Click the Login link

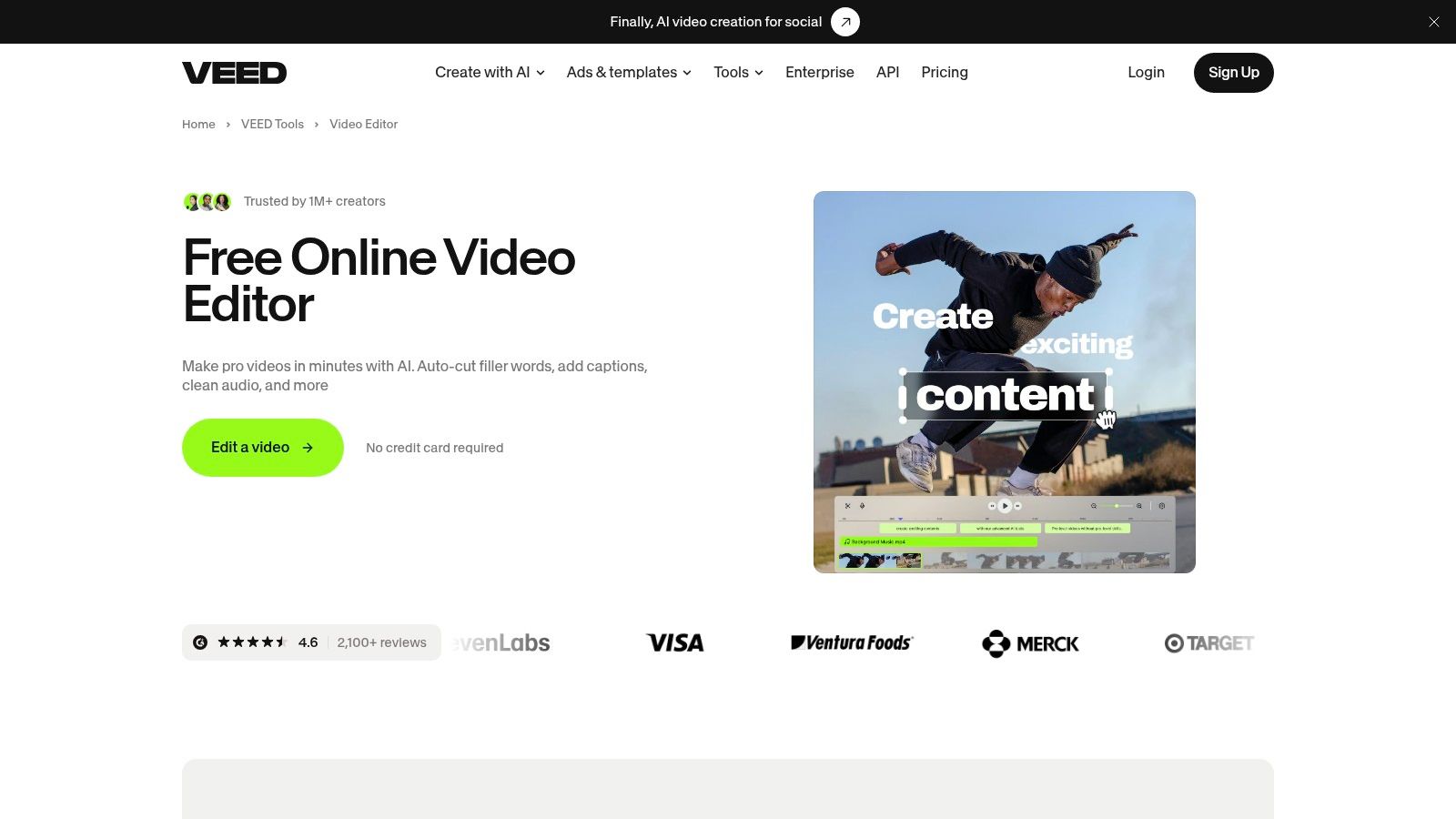[x=1146, y=72]
